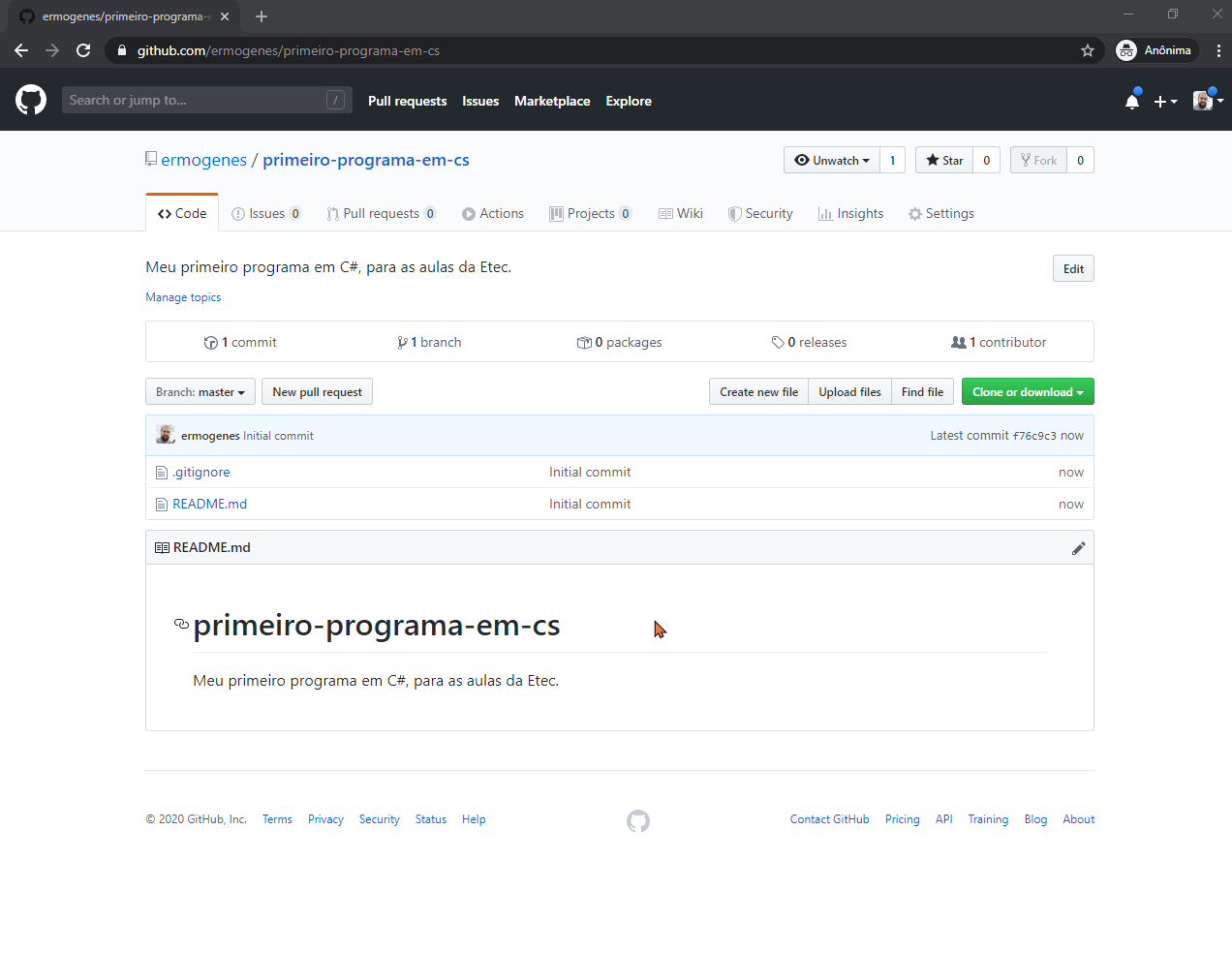Open Contact GitHub footer link
This screenshot has height=953, width=1232.
click(830, 819)
